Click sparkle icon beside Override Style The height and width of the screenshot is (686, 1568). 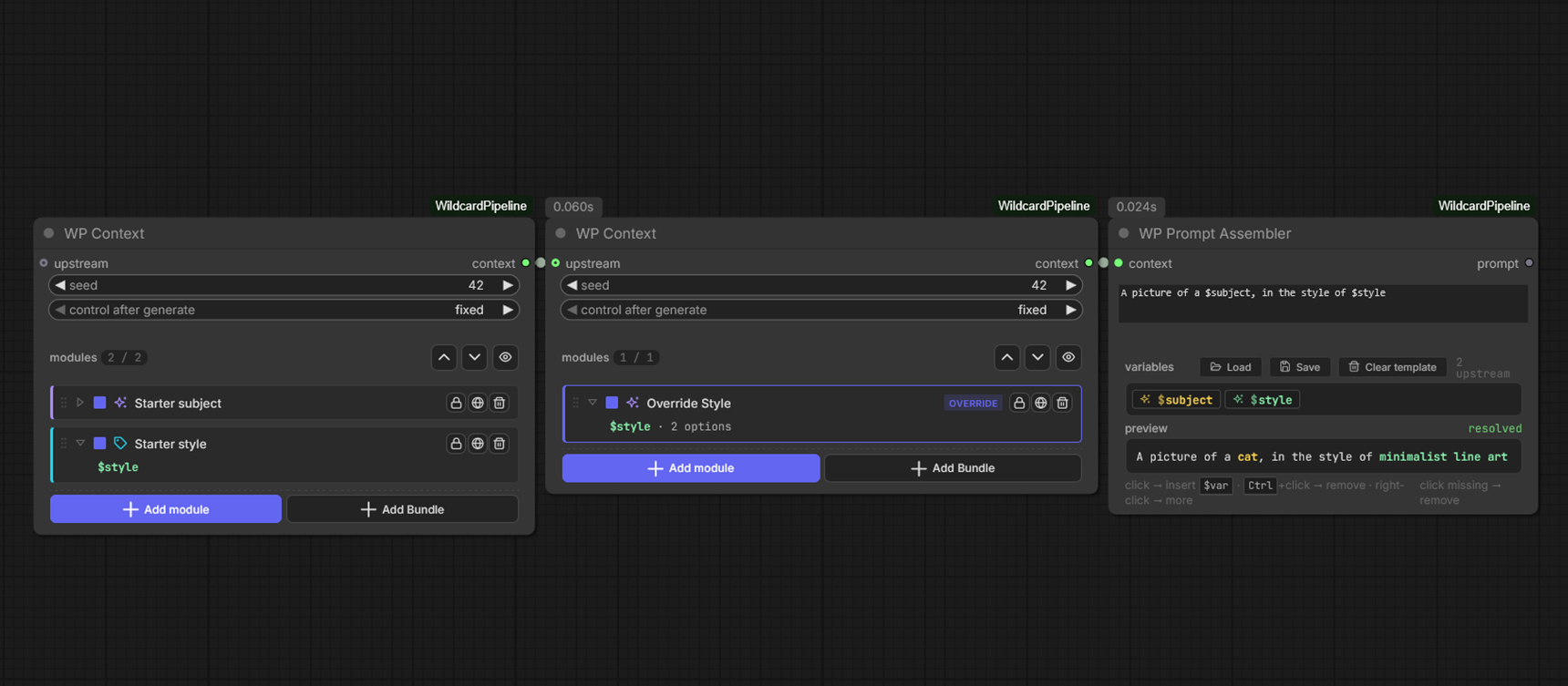pyautogui.click(x=633, y=403)
